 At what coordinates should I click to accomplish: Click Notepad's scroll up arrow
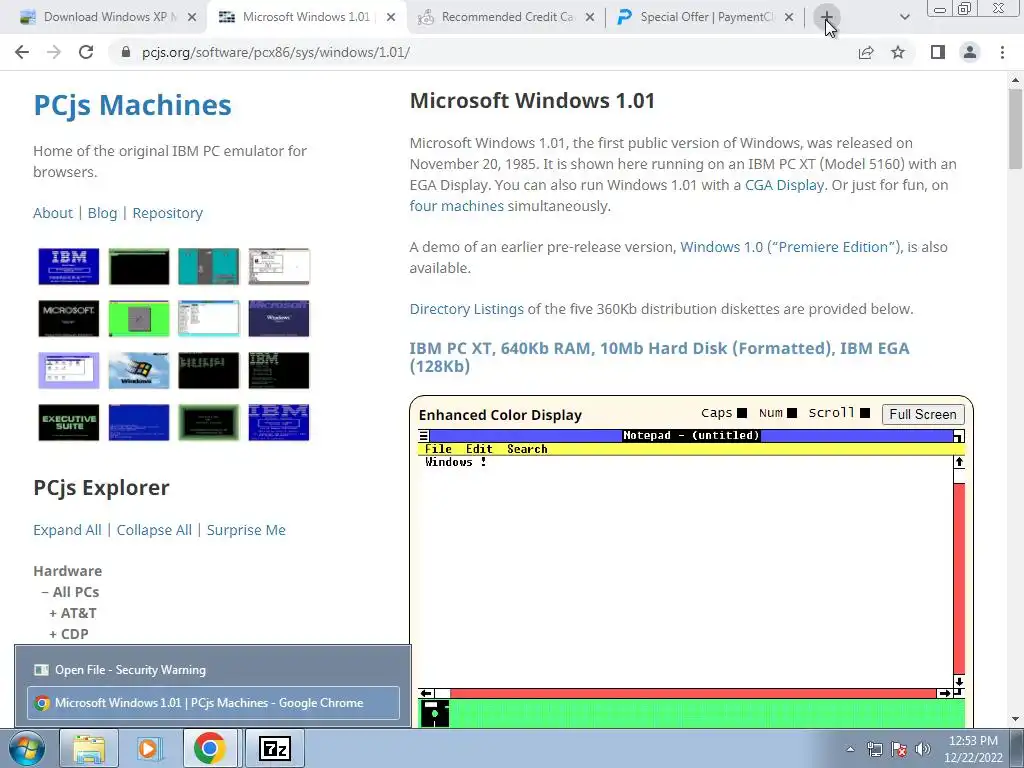point(959,462)
